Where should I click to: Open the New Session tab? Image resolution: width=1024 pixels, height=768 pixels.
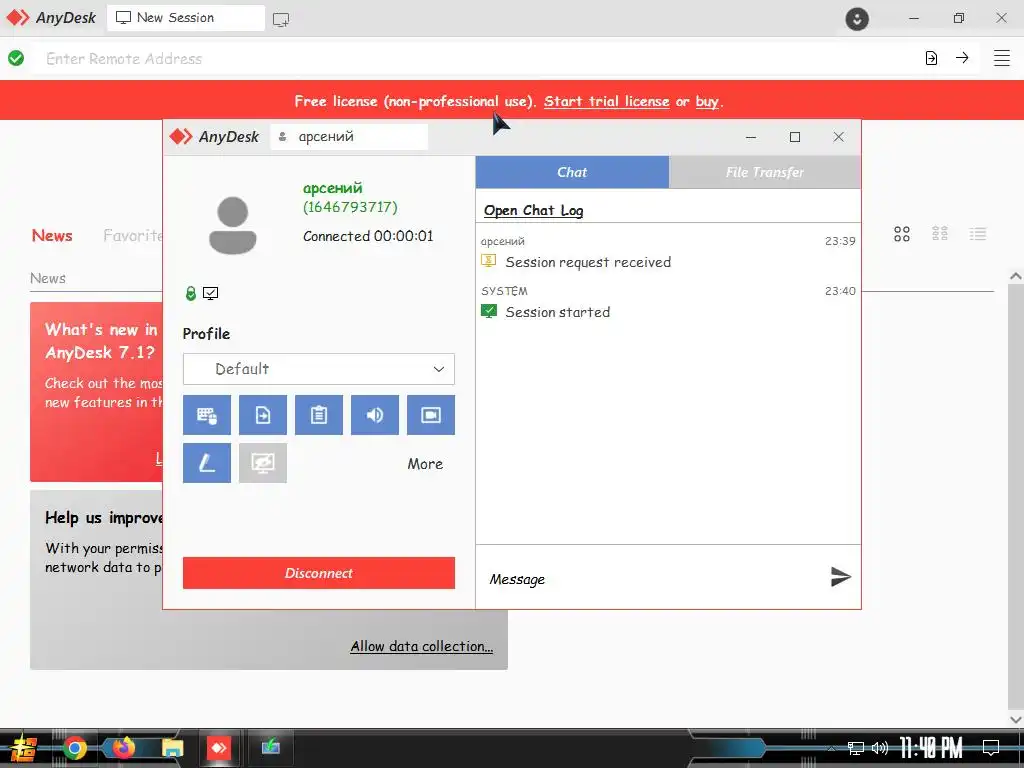pos(185,18)
